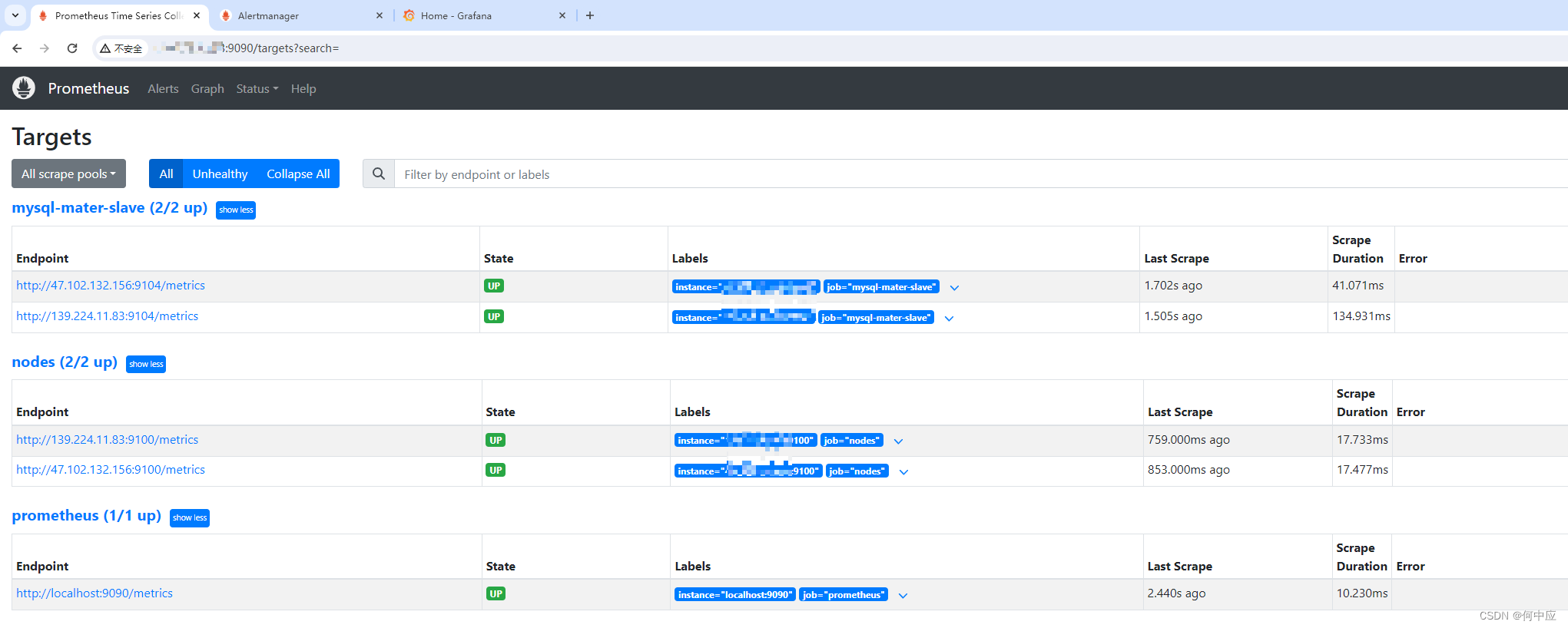The image size is (1568, 628).
Task: Click the browser back arrow
Action: 17,48
